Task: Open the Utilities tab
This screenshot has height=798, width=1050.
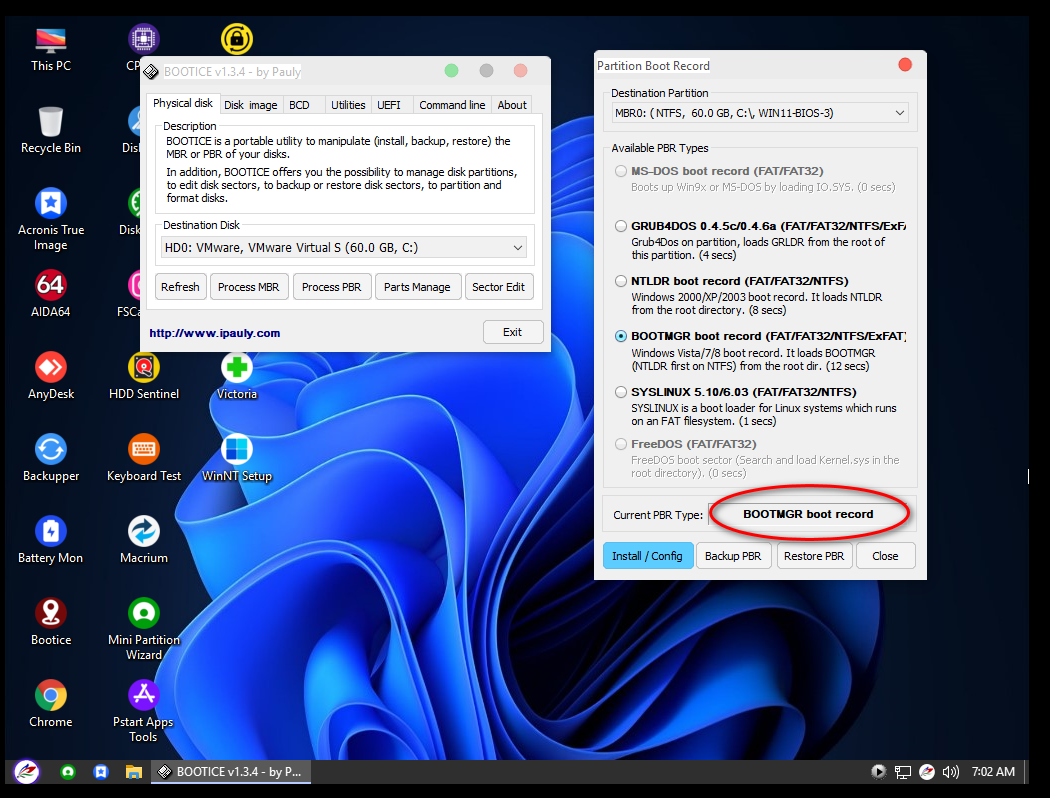Action: point(348,105)
